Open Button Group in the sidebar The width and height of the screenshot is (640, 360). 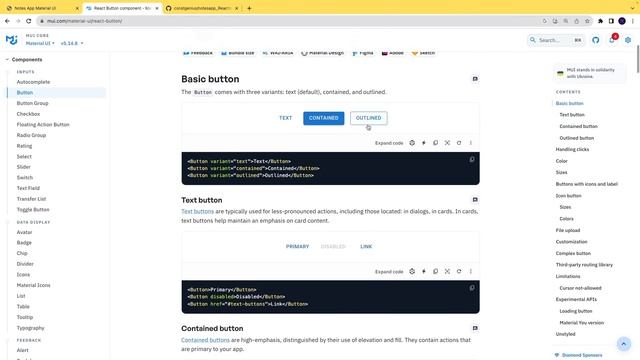32,103
